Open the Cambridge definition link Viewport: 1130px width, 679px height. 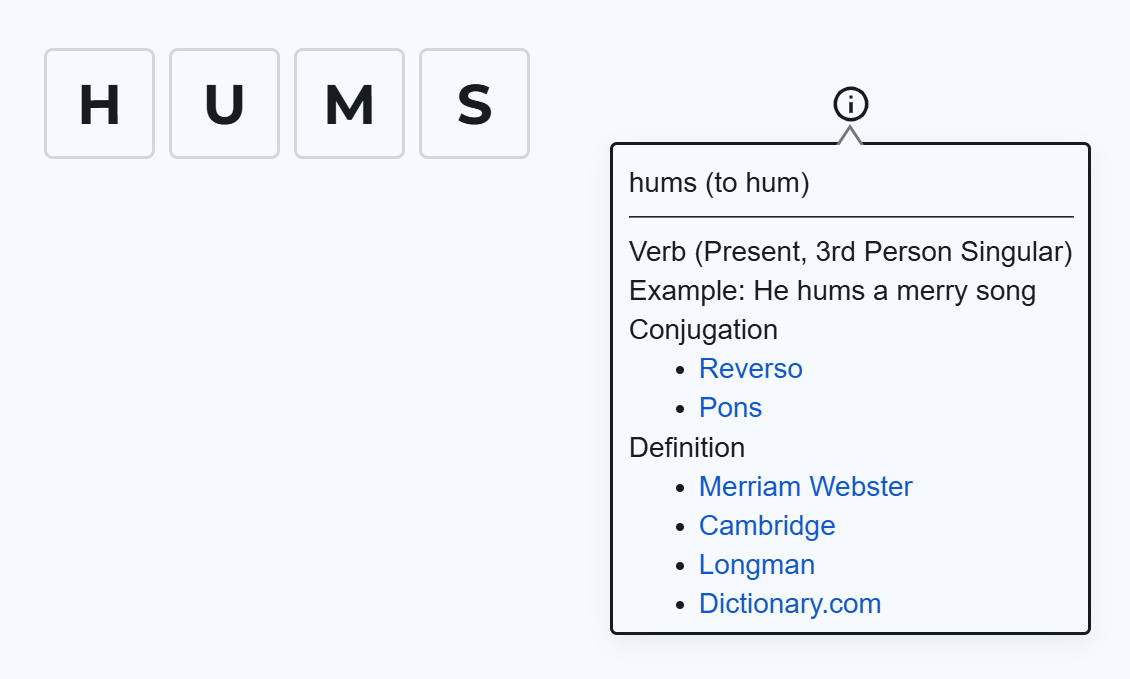tap(767, 526)
